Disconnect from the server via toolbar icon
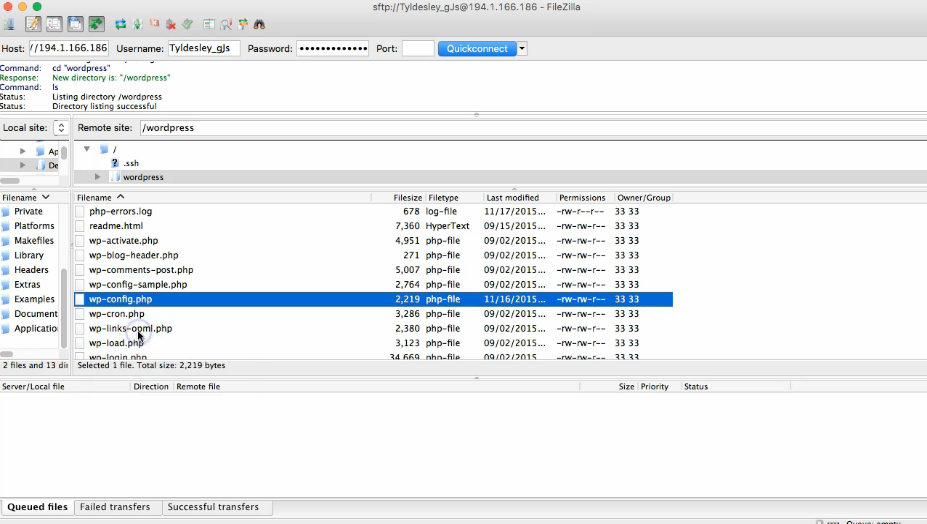The height and width of the screenshot is (524, 927). 171,24
